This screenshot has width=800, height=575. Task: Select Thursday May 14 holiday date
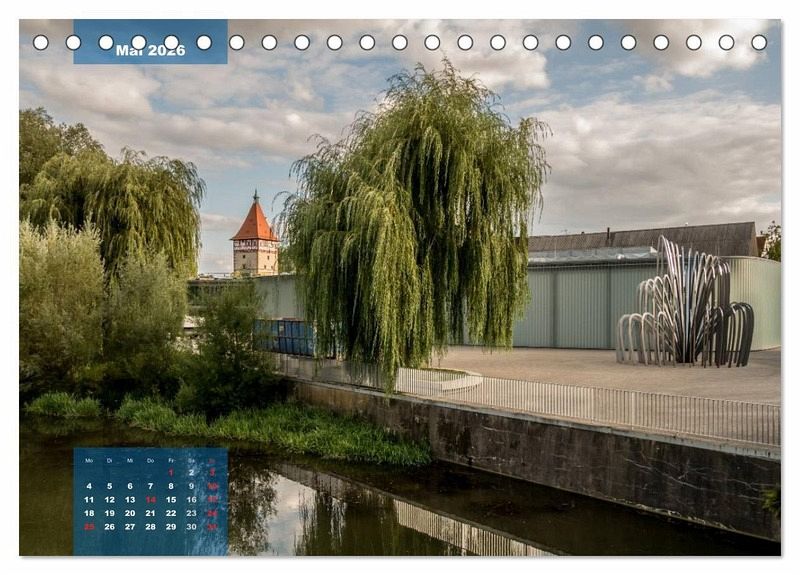point(150,499)
